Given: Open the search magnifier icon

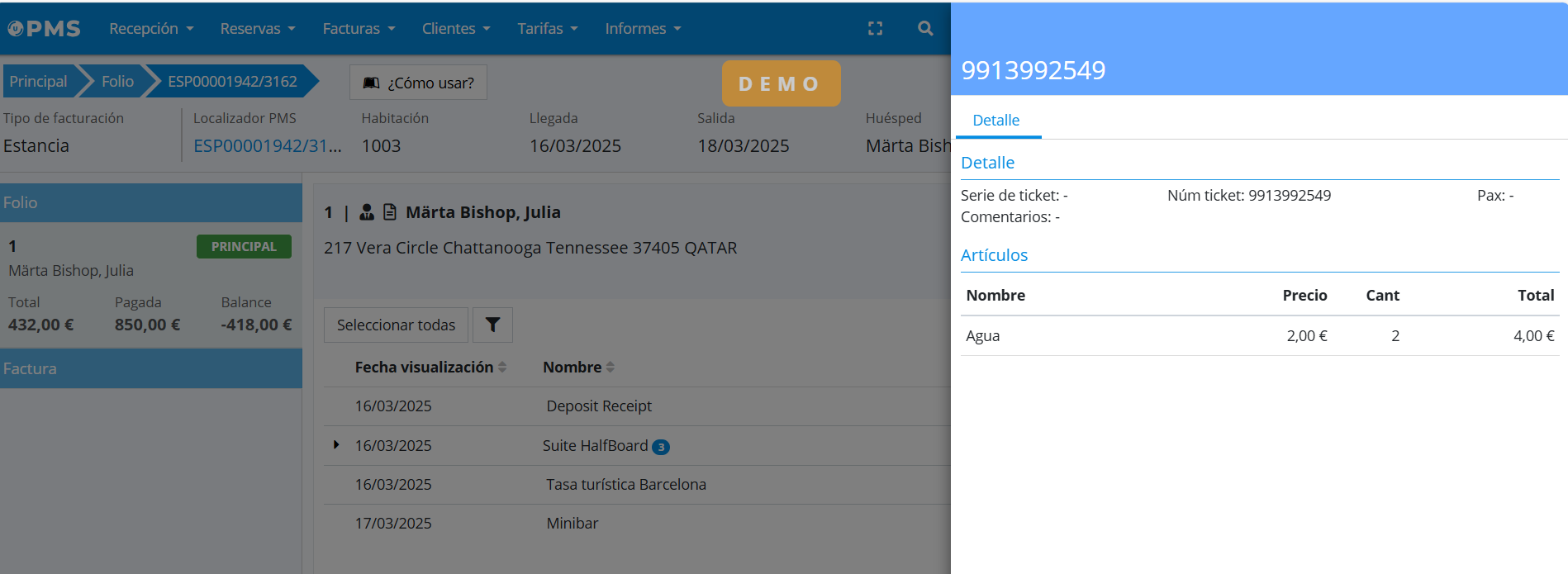Looking at the screenshot, I should (x=924, y=29).
